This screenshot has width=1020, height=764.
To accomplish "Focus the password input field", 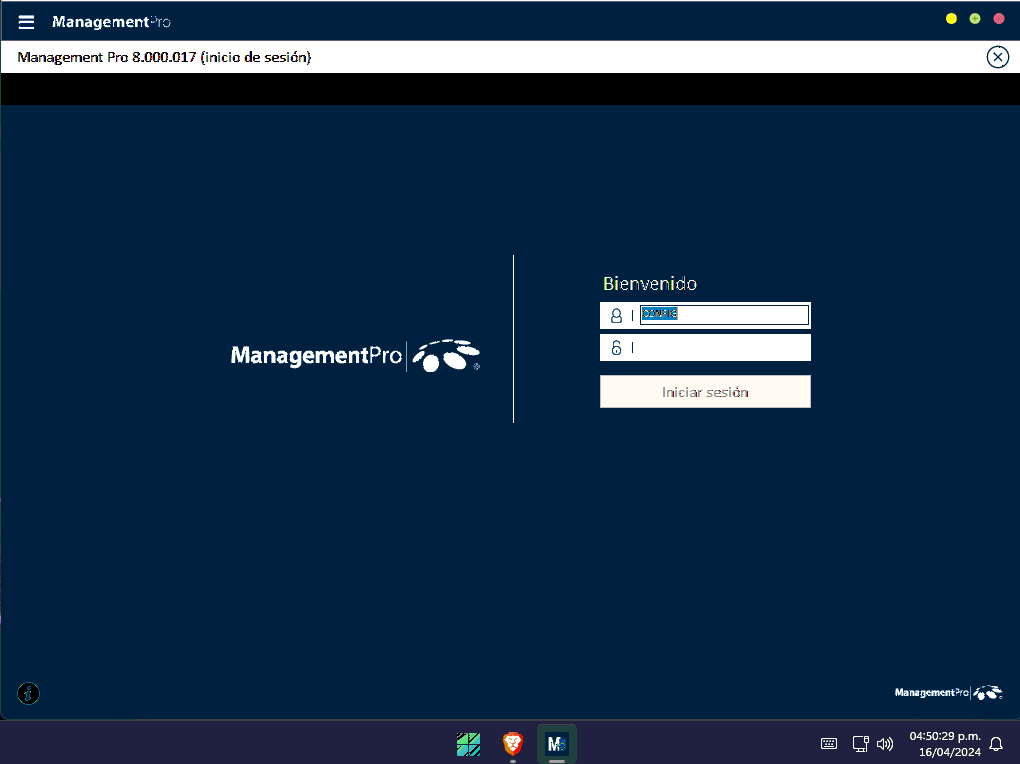I will pyautogui.click(x=723, y=348).
